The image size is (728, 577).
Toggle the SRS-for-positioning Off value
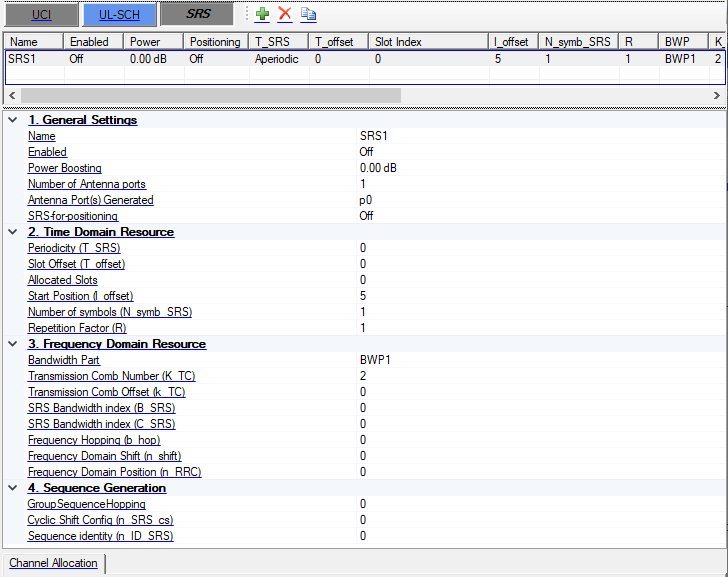point(367,216)
